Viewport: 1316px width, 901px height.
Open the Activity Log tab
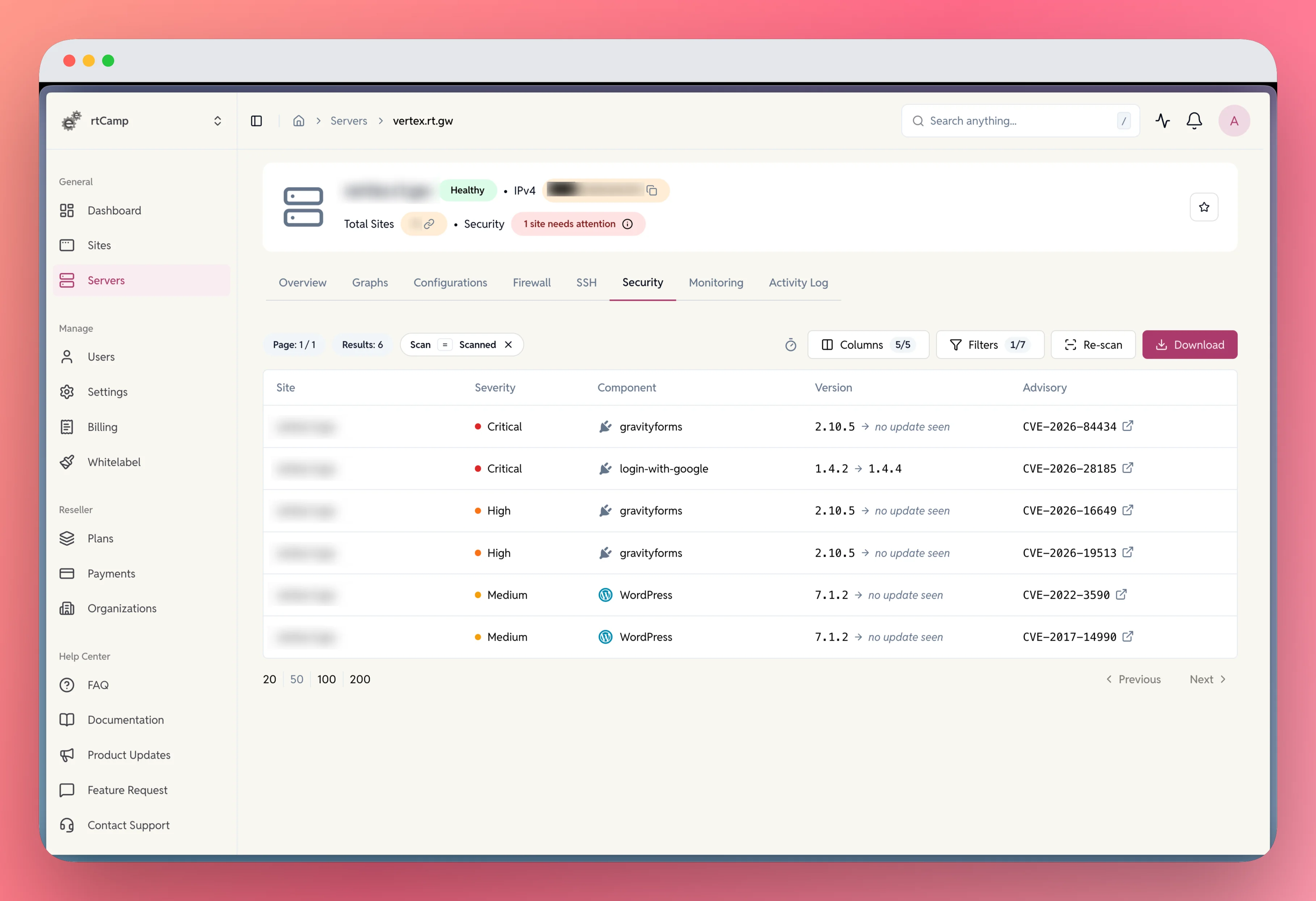point(798,283)
